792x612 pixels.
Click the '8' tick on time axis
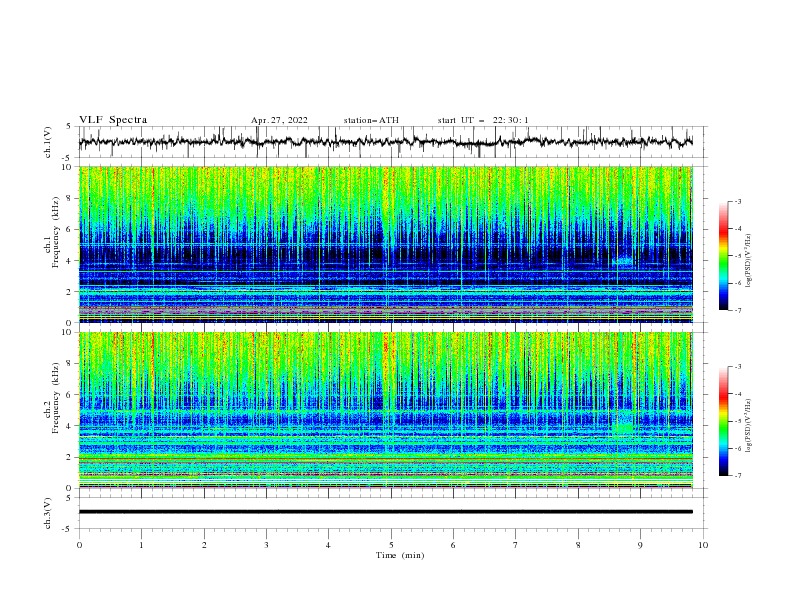tap(578, 545)
